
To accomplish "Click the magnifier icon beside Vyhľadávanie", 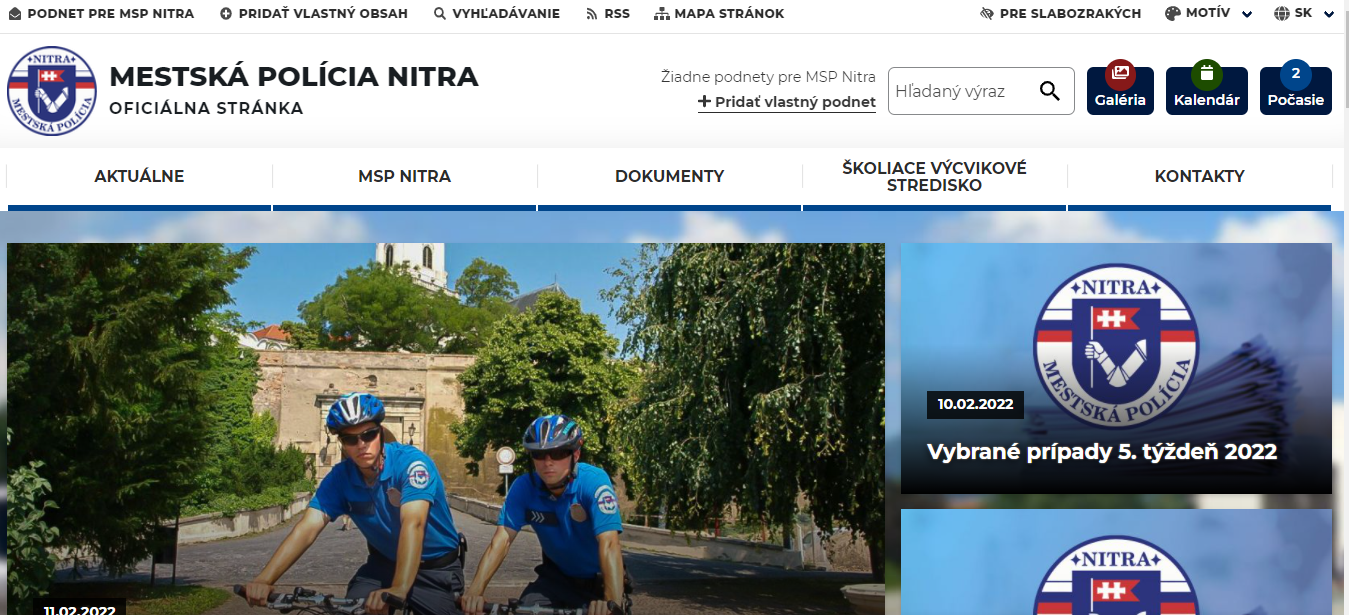I will click(440, 14).
